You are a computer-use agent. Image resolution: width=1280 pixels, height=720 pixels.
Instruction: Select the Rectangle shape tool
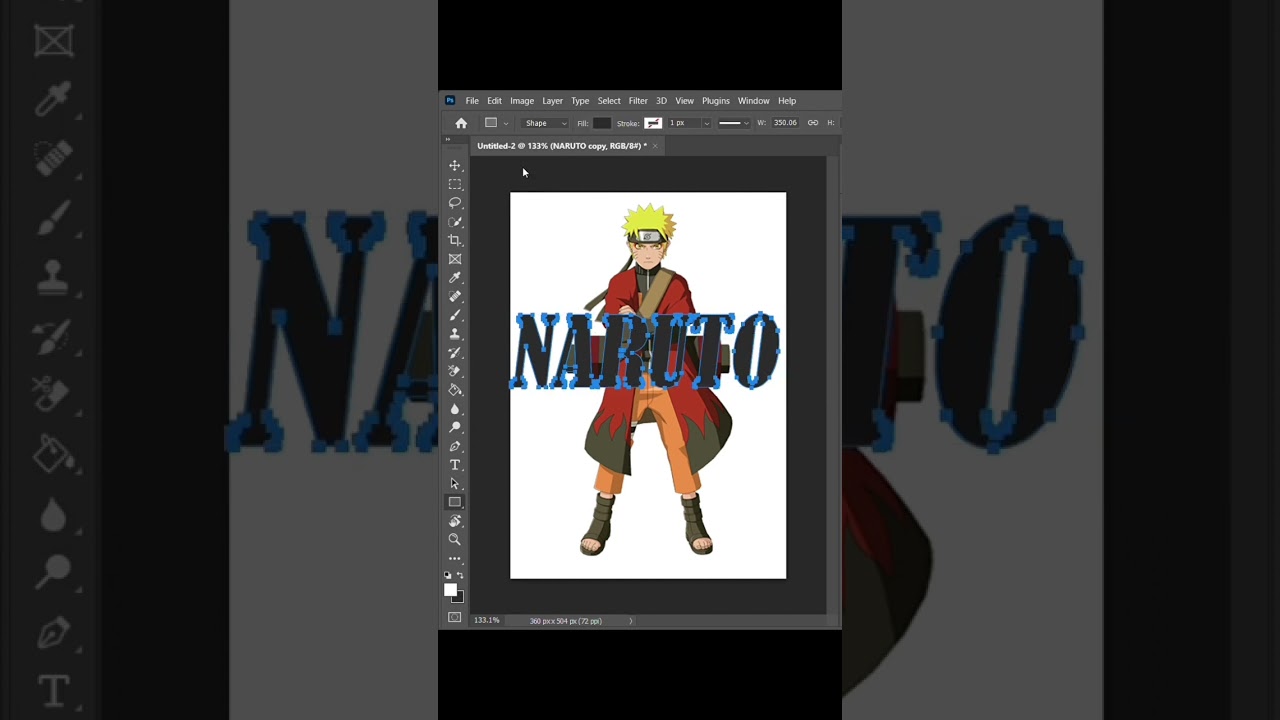pos(455,502)
